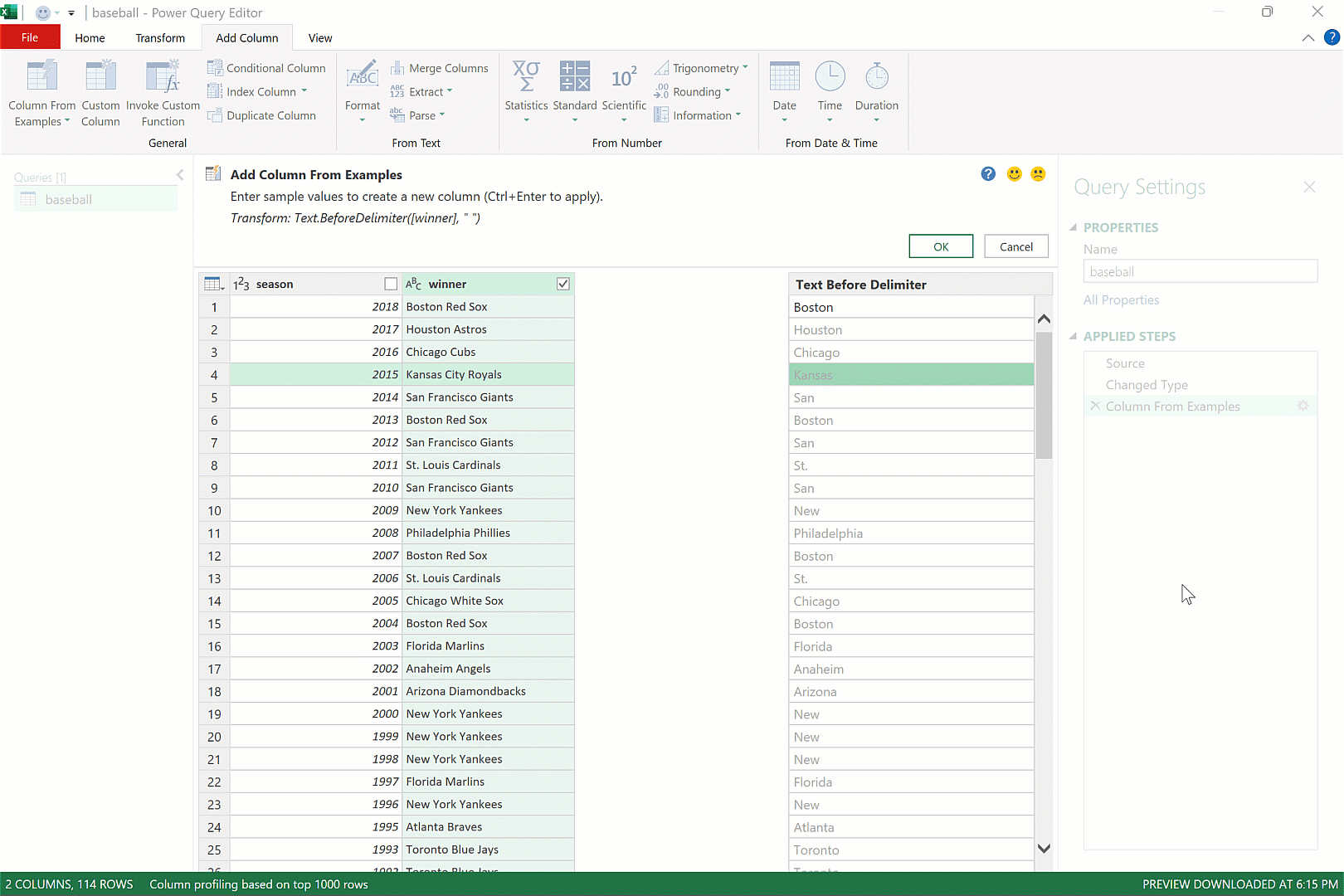Click the smiley face feedback icon
1344x896 pixels.
click(x=1014, y=174)
